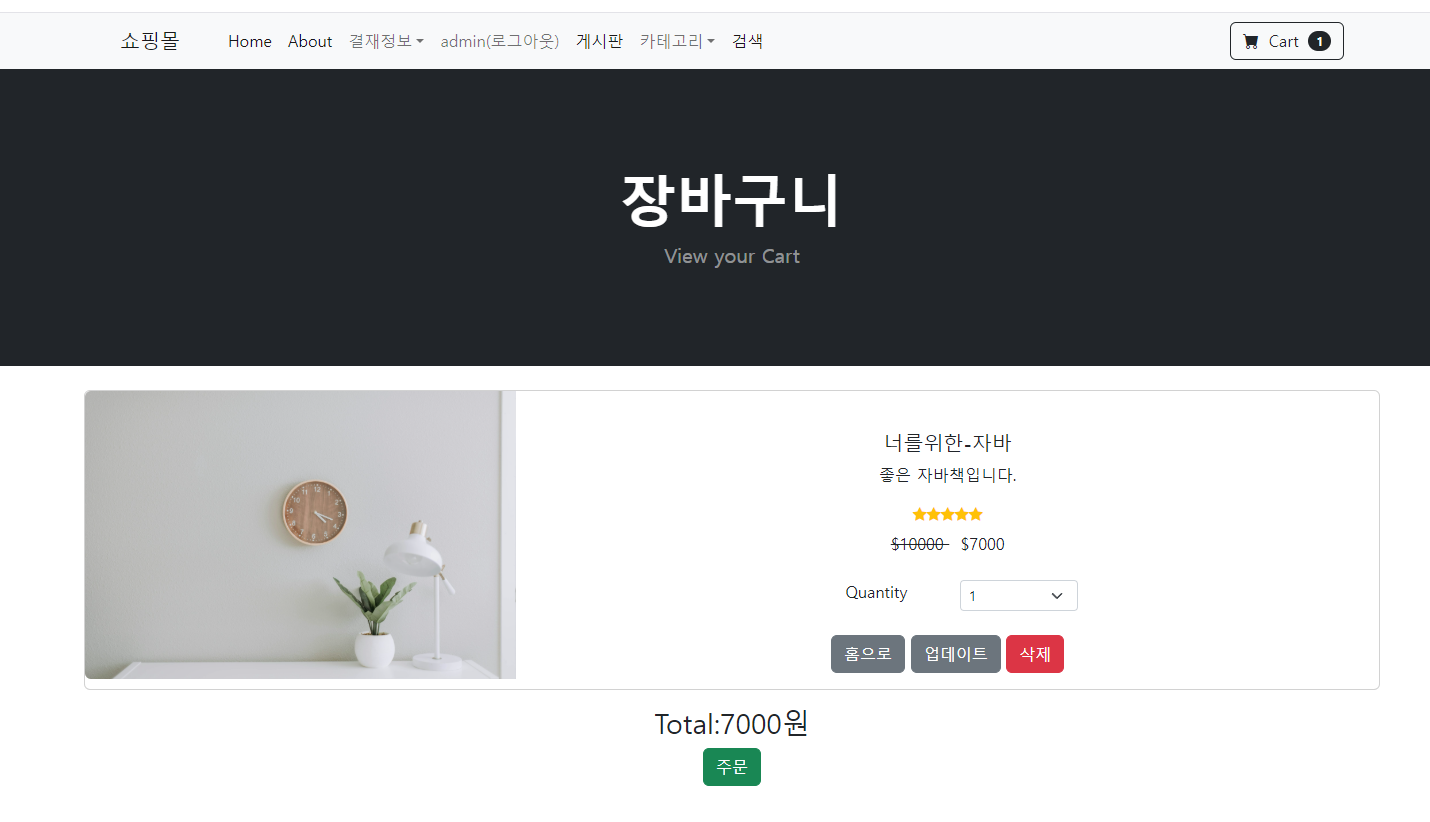1430x822 pixels.
Task: Place order with the green 주문 button
Action: click(732, 767)
